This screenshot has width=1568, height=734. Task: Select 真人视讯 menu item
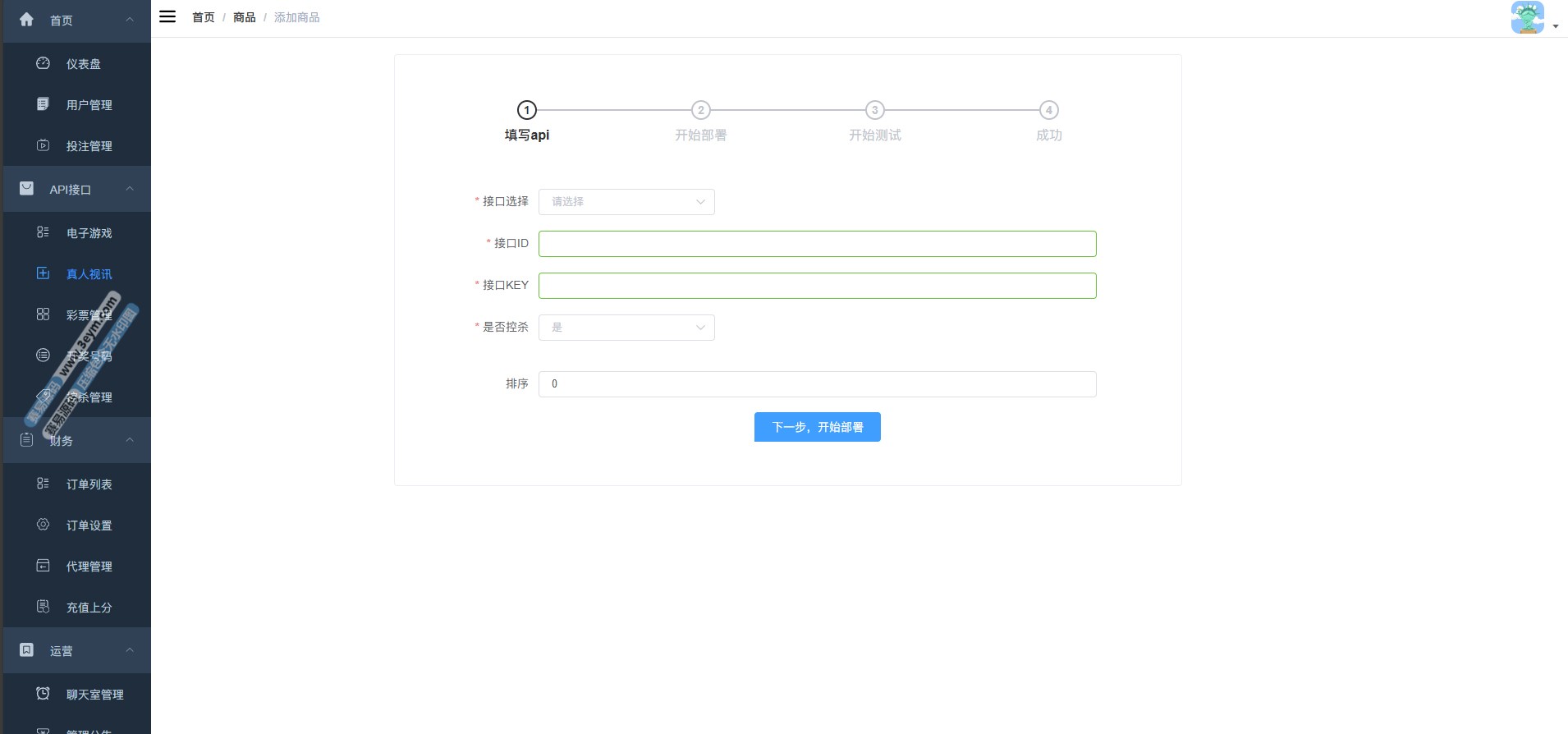89,274
